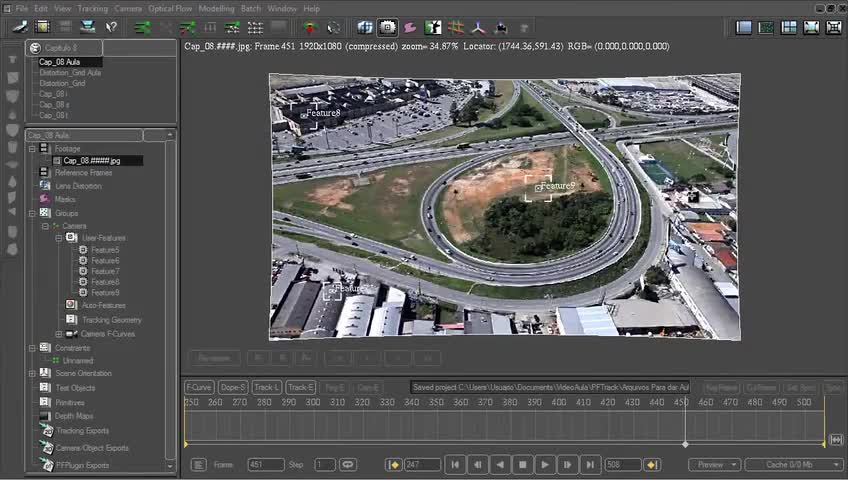This screenshot has width=848, height=480.
Task: Toggle the Dope-S sheet button
Action: [x=233, y=387]
